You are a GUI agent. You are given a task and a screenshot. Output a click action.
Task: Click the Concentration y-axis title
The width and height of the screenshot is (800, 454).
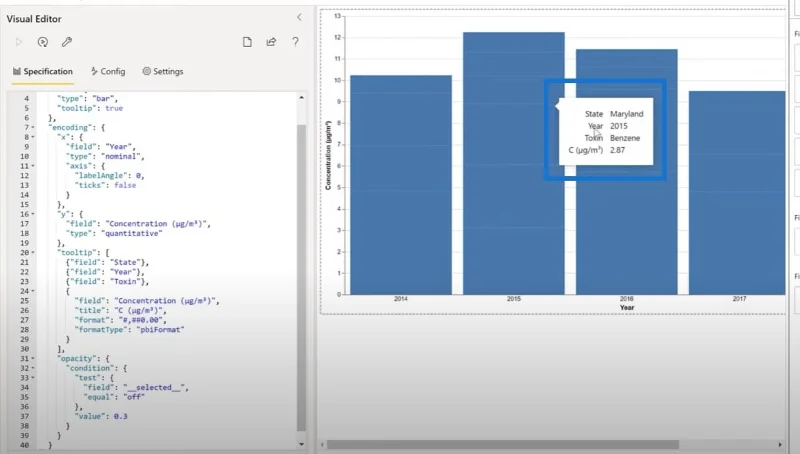(x=328, y=156)
